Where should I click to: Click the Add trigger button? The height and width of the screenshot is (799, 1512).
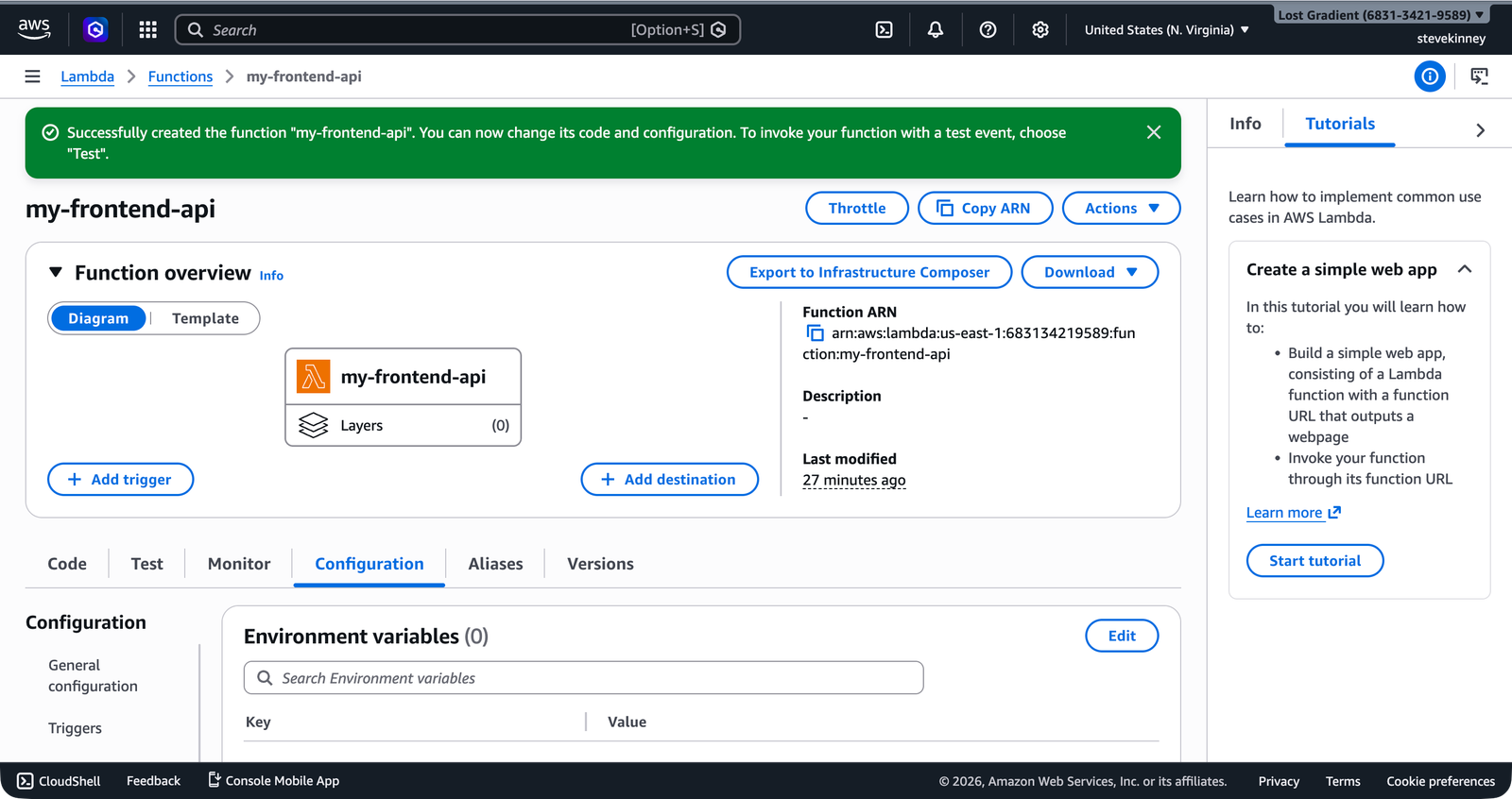[x=120, y=480]
